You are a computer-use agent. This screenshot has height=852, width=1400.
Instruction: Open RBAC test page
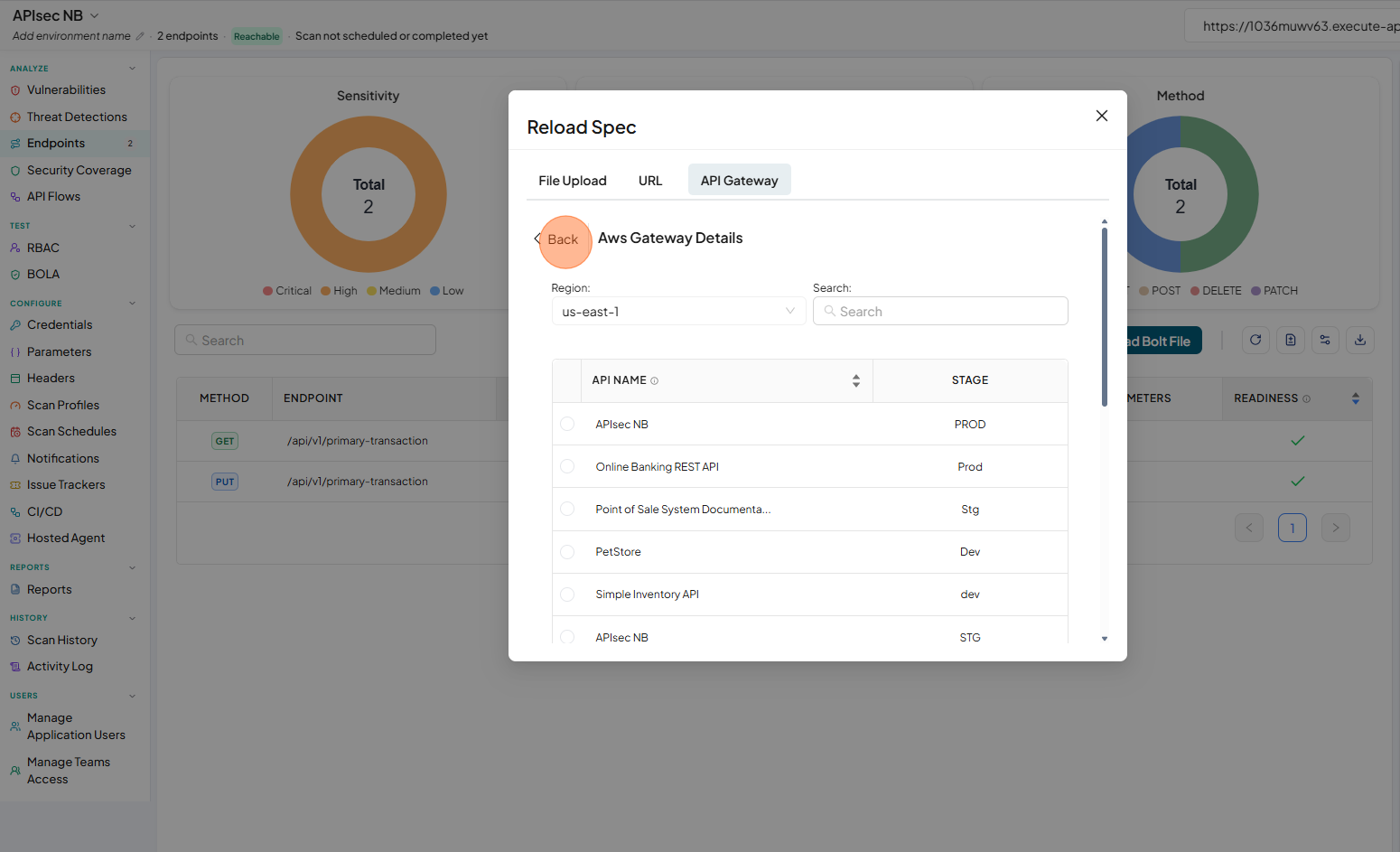(x=42, y=248)
